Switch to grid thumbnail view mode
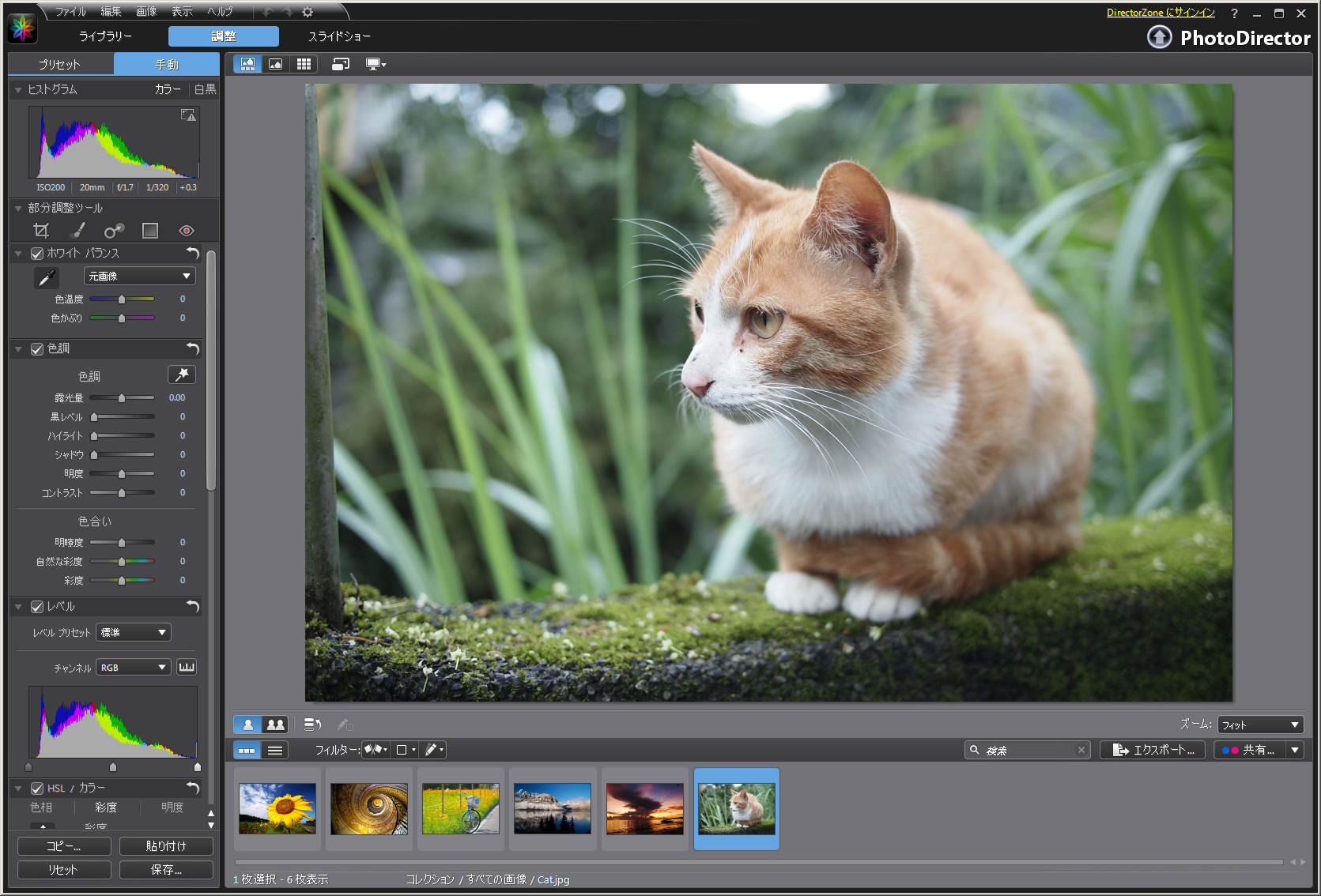1321x896 pixels. click(304, 64)
